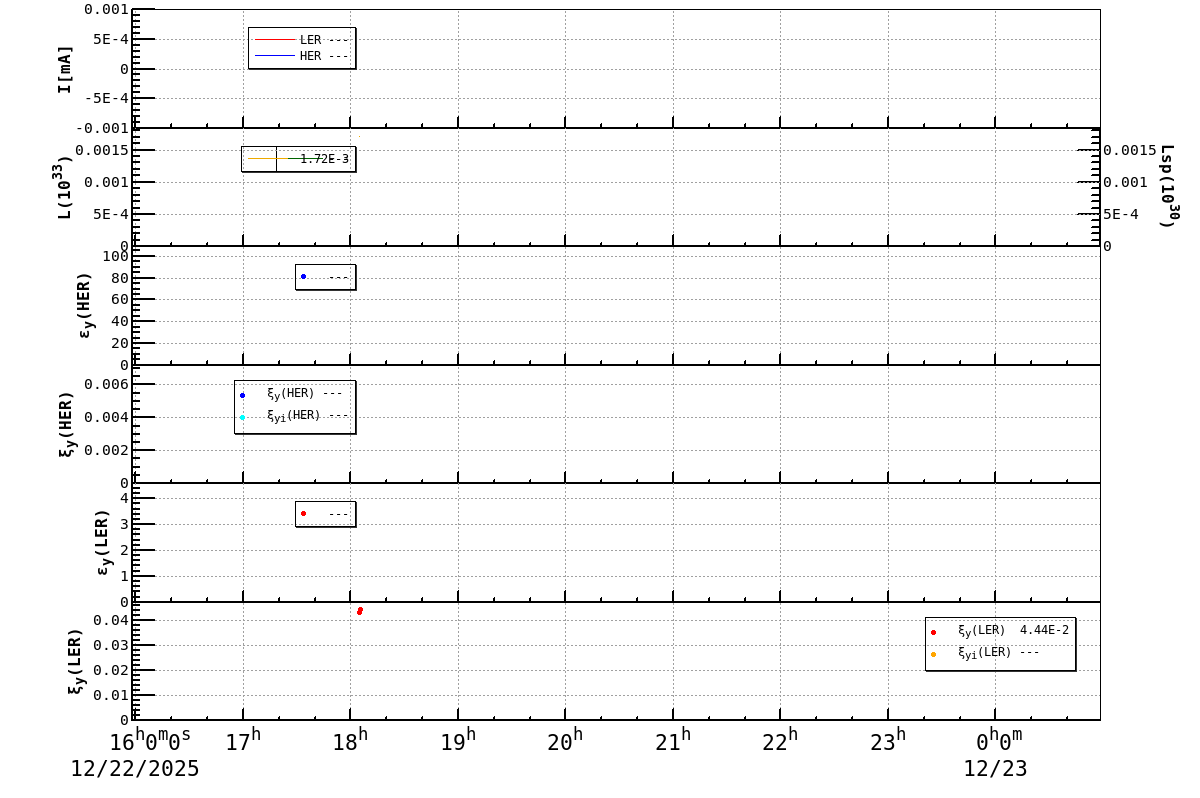Click the red LER legend line marker

tap(275, 39)
